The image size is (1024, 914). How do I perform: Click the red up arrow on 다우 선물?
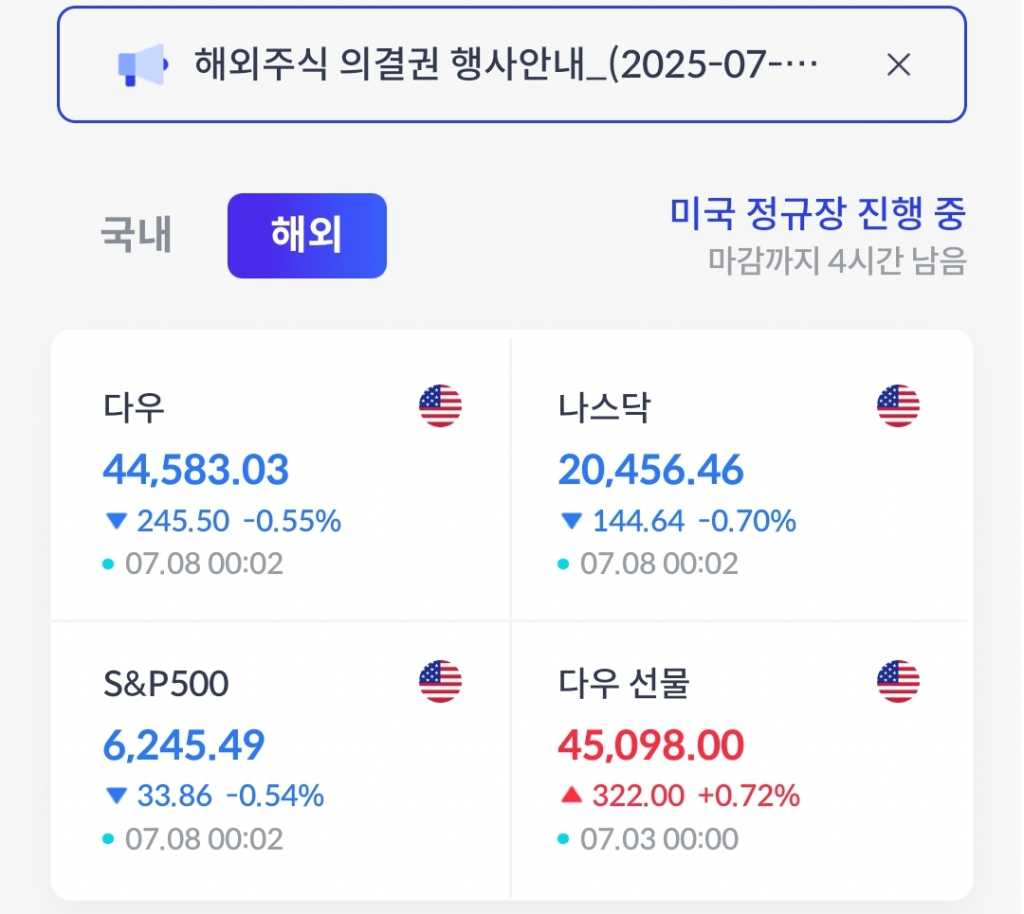pos(571,796)
